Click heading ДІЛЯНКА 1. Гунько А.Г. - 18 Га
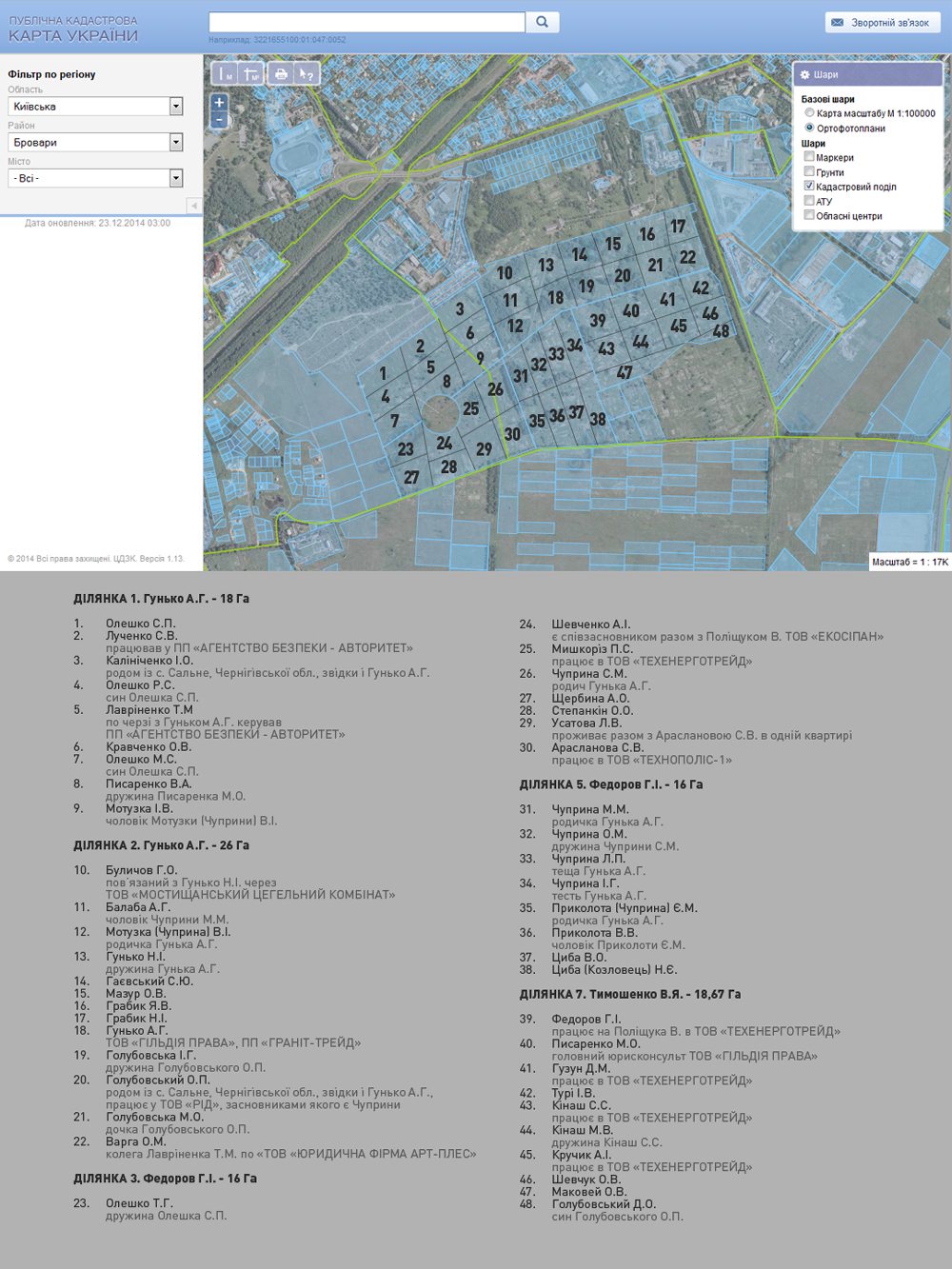The image size is (952, 1269). pyautogui.click(x=161, y=599)
